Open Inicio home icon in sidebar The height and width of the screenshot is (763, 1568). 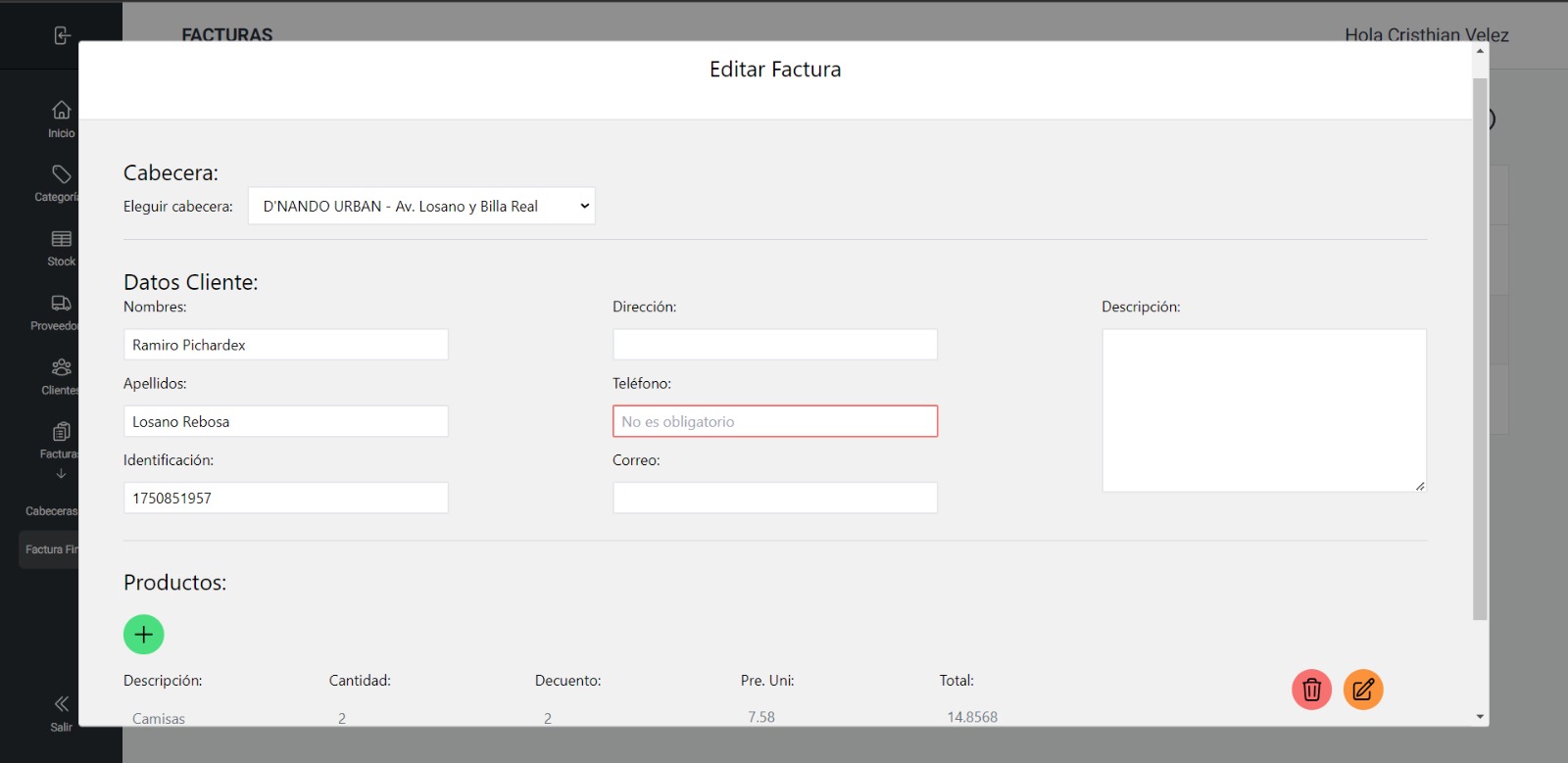click(x=61, y=110)
